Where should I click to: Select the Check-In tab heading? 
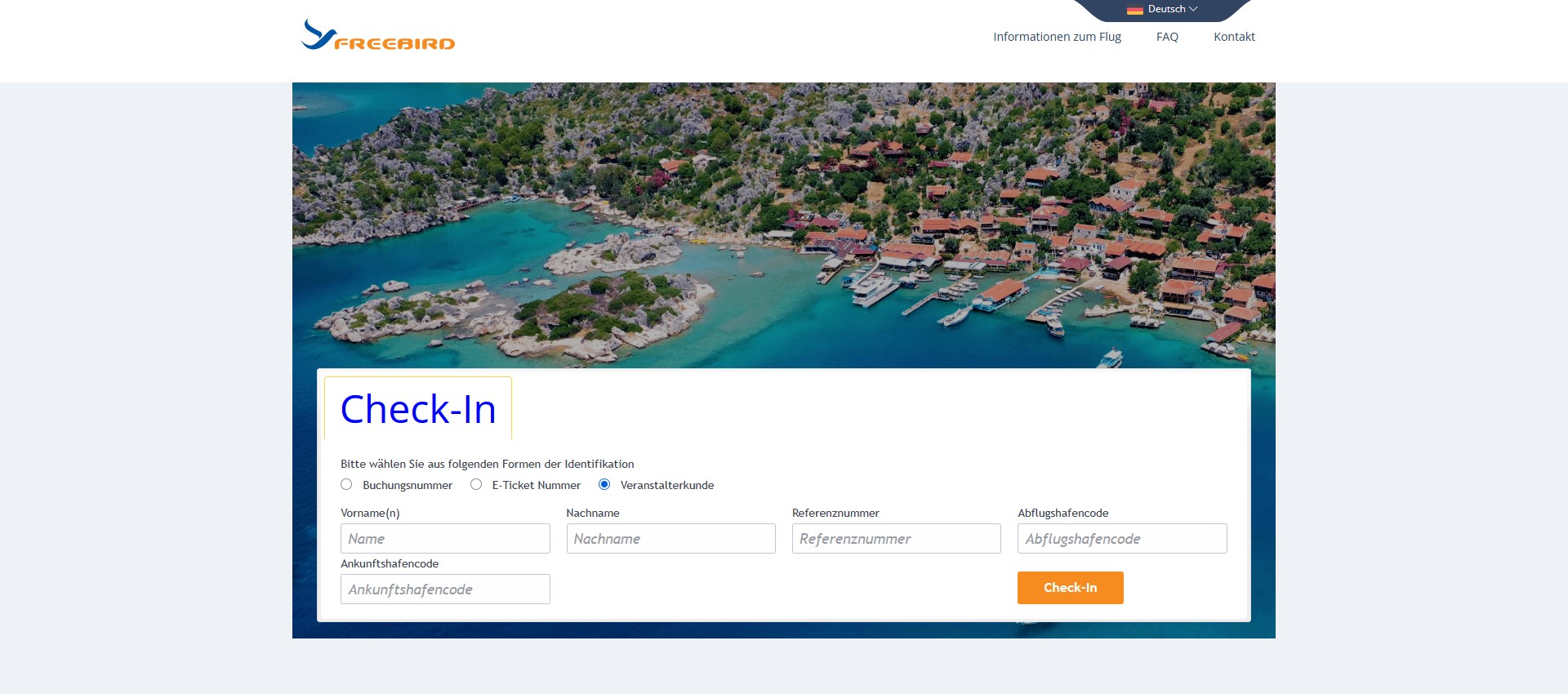[418, 408]
